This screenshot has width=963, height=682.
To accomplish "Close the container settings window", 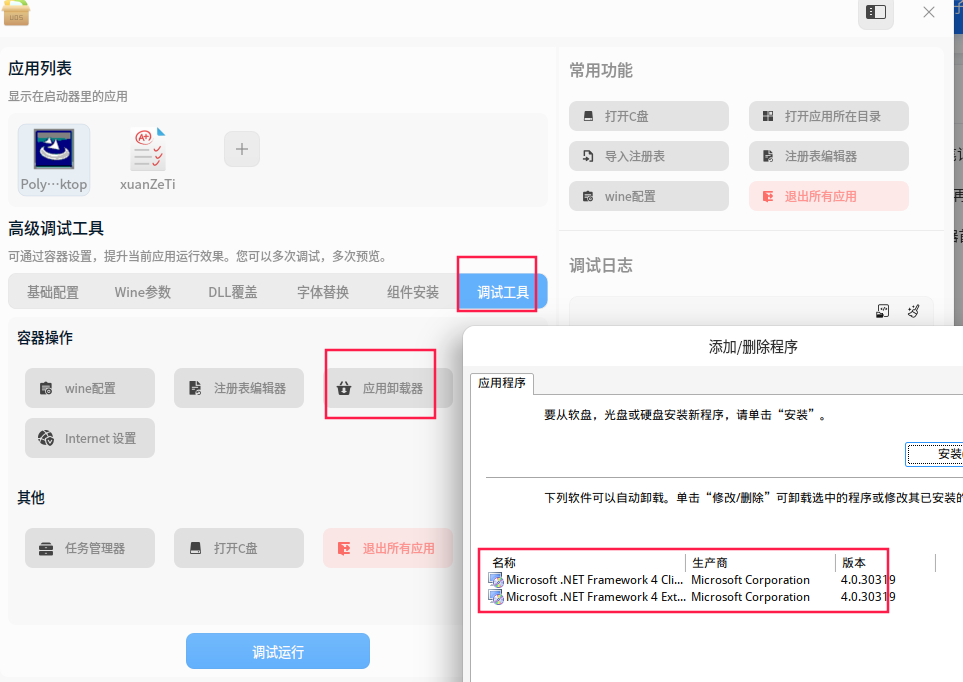I will [929, 12].
